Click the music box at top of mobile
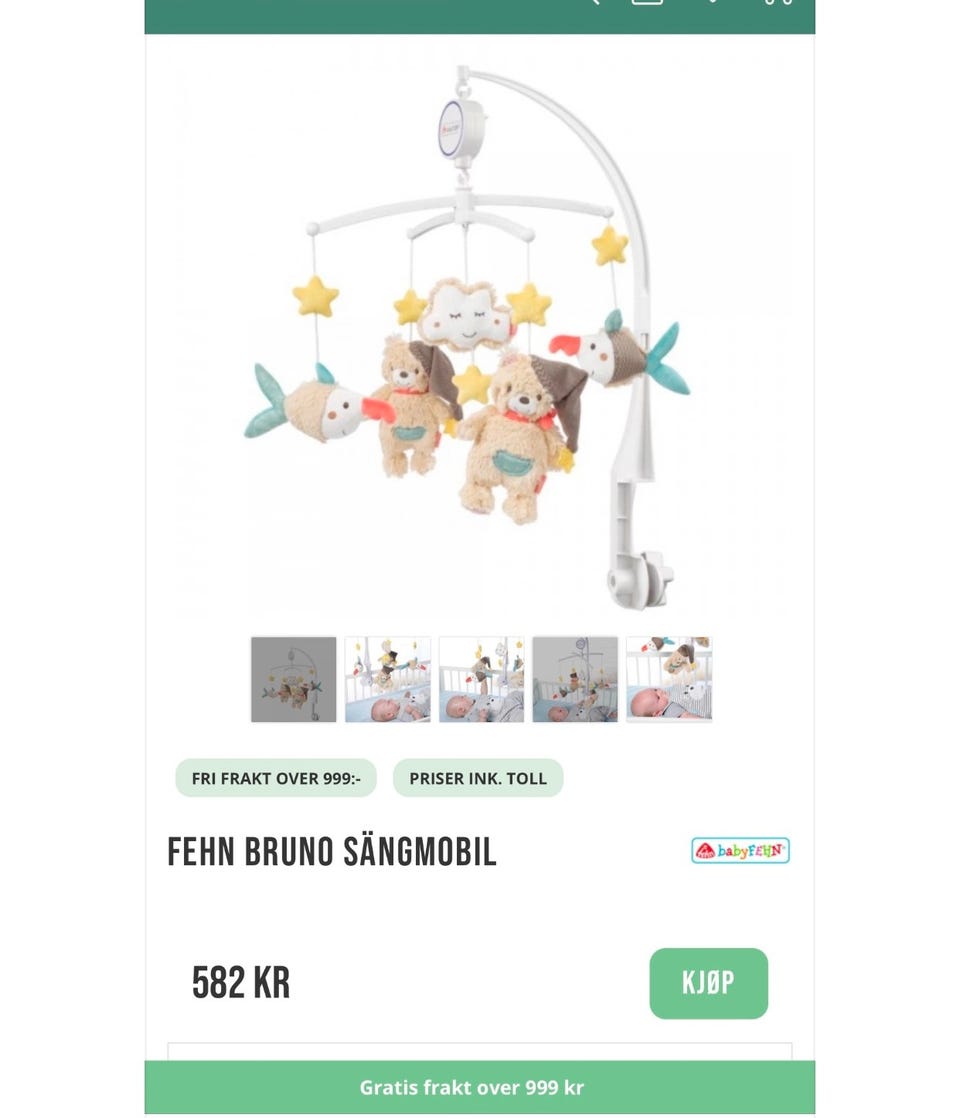The image size is (960, 1118). [461, 129]
